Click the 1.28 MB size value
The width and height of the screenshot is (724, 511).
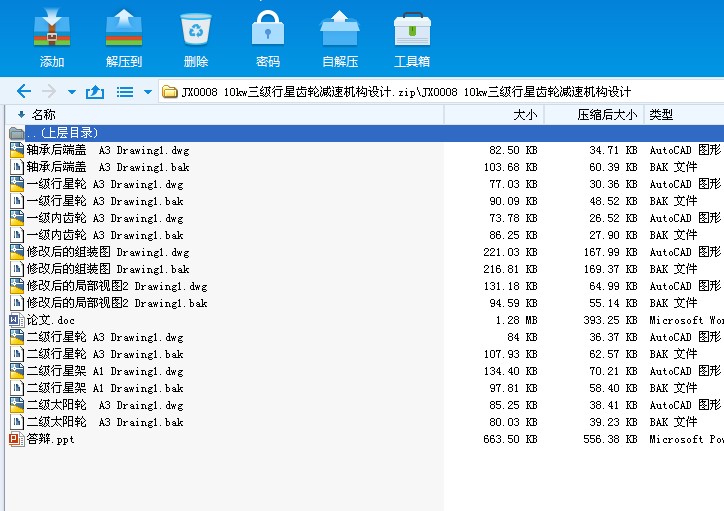pos(516,320)
